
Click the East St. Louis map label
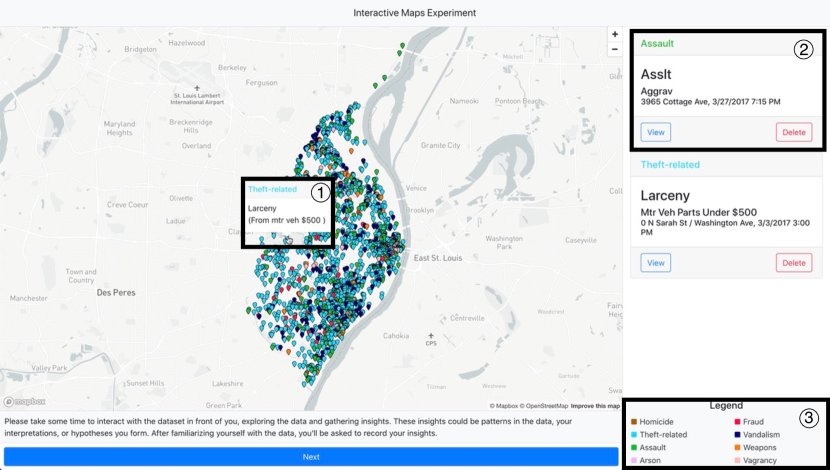pyautogui.click(x=438, y=258)
